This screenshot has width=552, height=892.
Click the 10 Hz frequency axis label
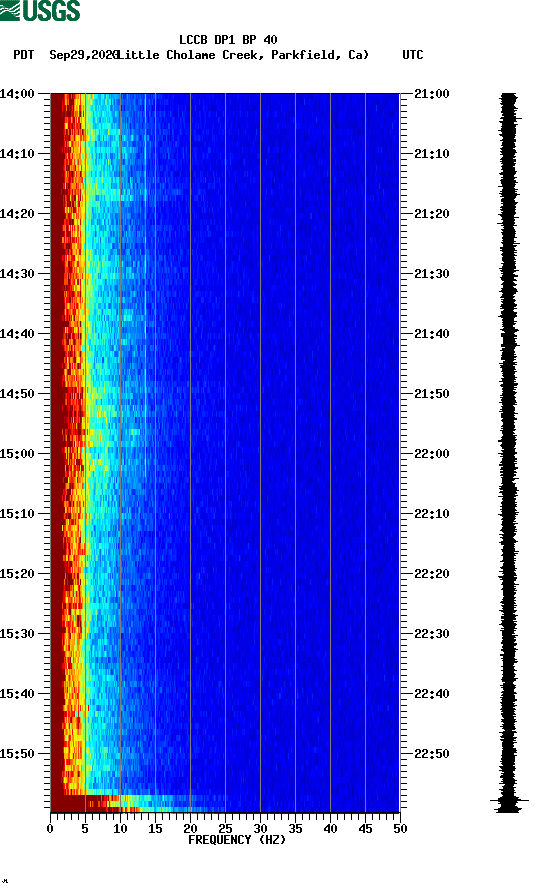pos(120,829)
